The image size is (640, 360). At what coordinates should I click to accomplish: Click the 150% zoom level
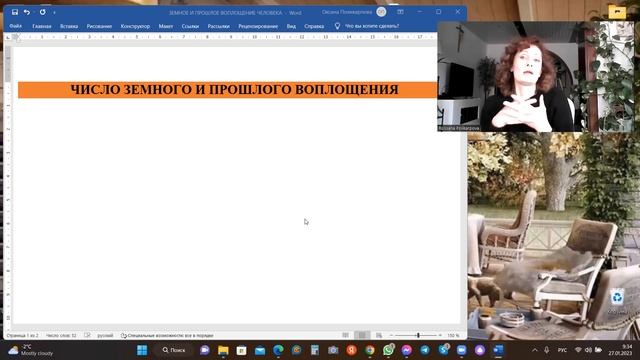coord(453,336)
